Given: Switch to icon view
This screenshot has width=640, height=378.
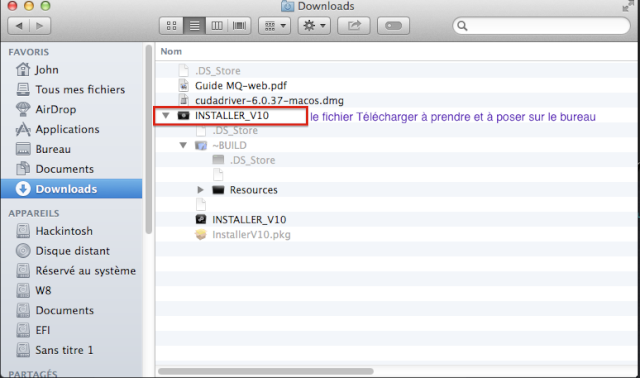Looking at the screenshot, I should (171, 26).
